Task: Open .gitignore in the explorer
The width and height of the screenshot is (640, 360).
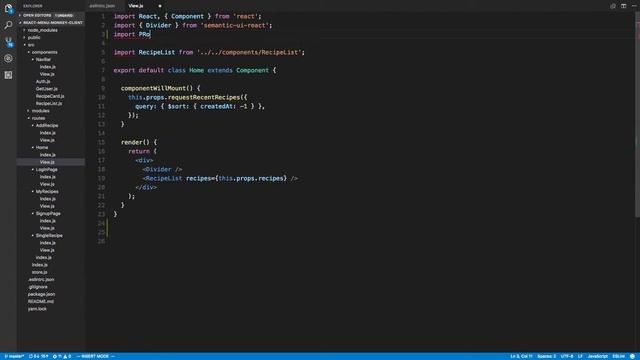Action: point(38,287)
